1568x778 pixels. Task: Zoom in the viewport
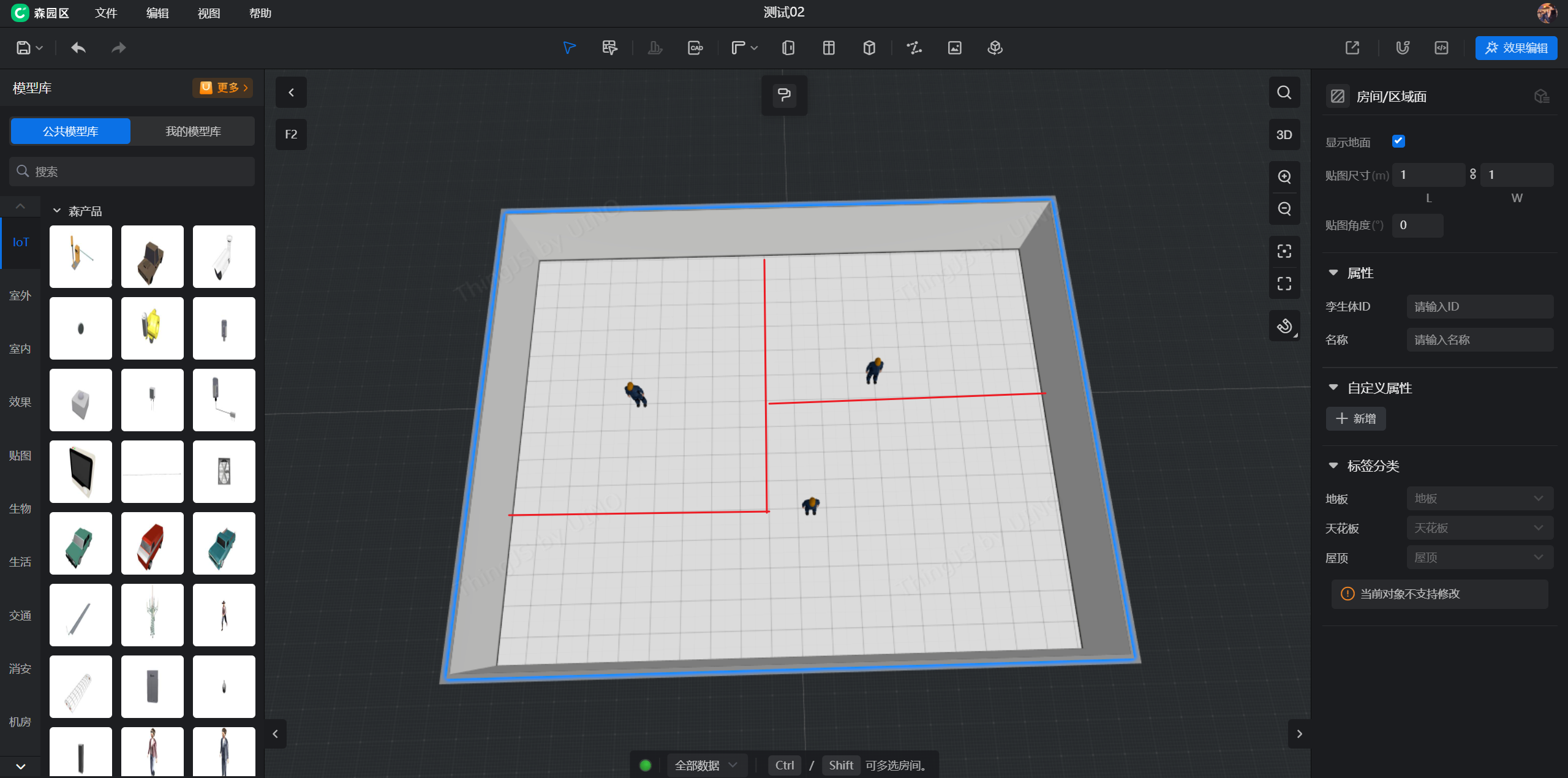(1284, 177)
